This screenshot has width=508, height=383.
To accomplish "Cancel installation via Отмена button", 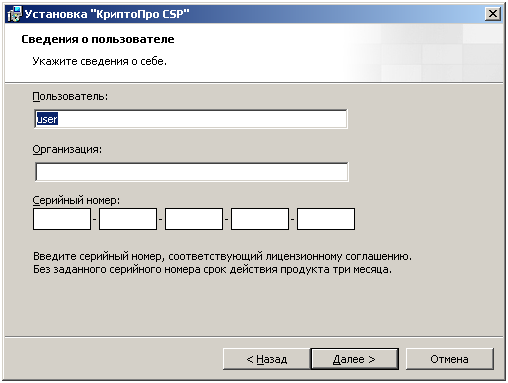I will coord(449,359).
